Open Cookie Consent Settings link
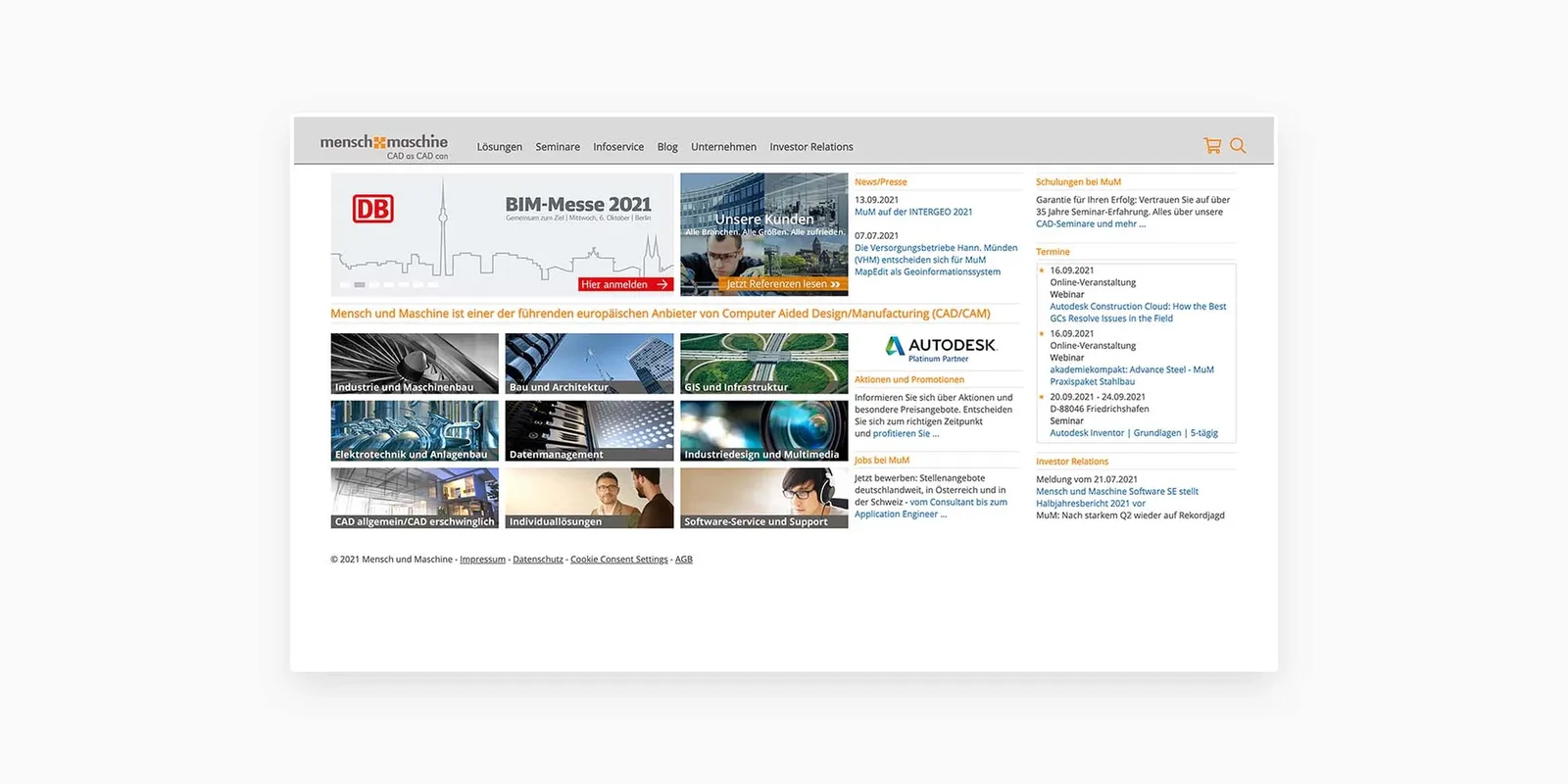 (619, 560)
